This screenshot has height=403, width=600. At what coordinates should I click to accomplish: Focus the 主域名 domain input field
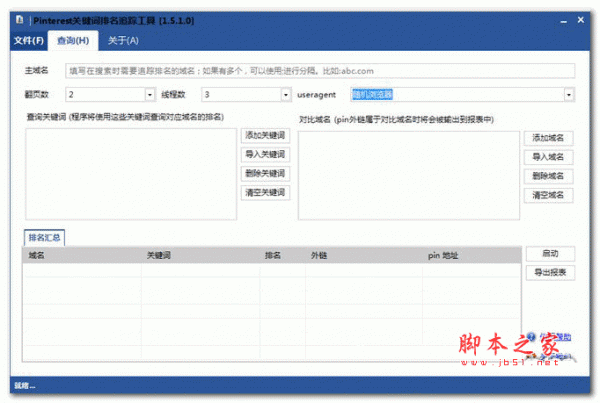320,71
